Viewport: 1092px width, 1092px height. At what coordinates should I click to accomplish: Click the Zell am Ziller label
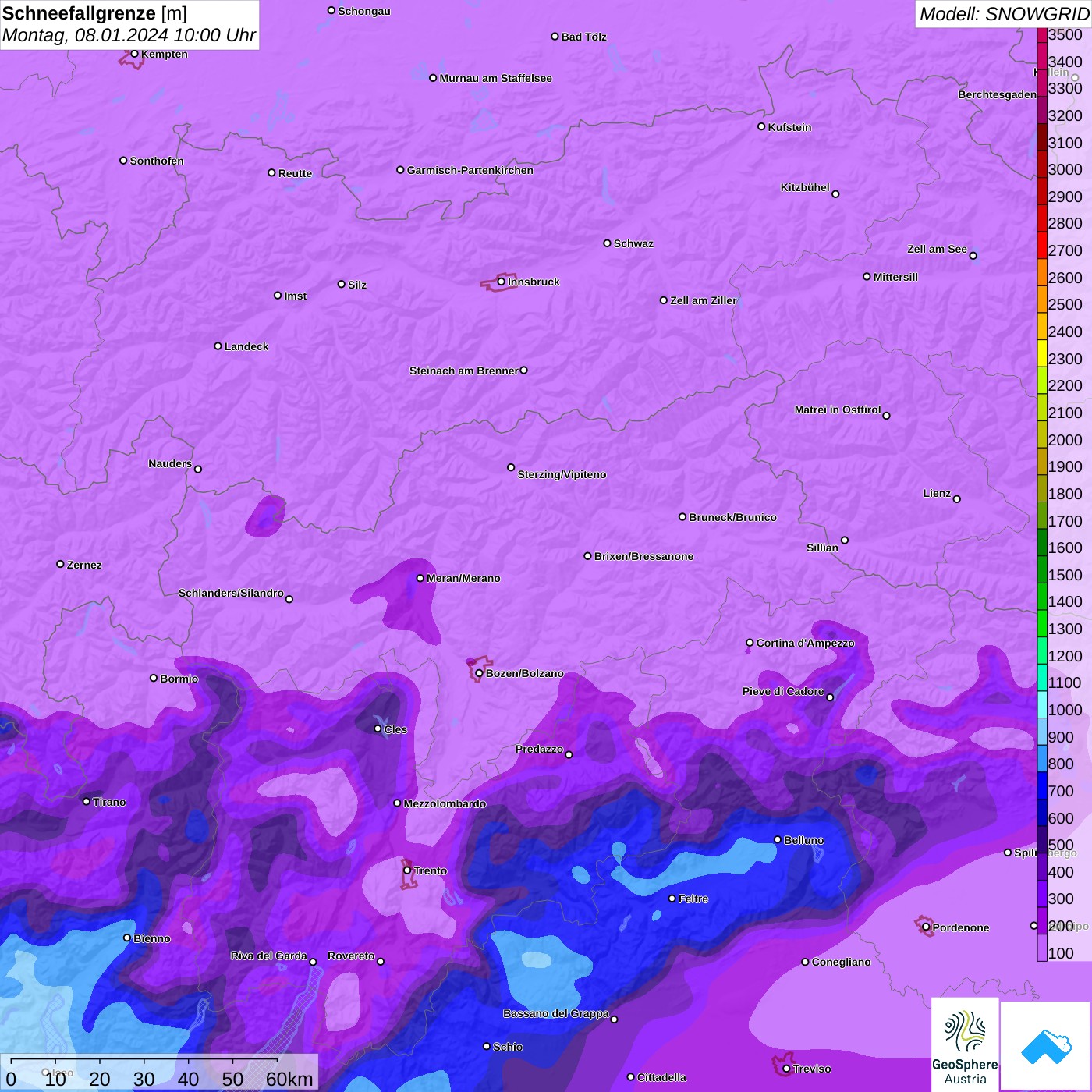point(704,300)
